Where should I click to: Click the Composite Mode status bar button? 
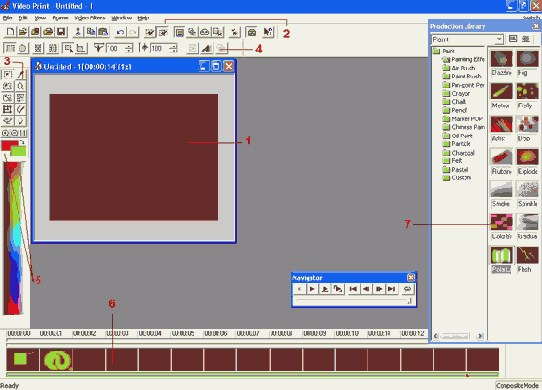point(517,386)
